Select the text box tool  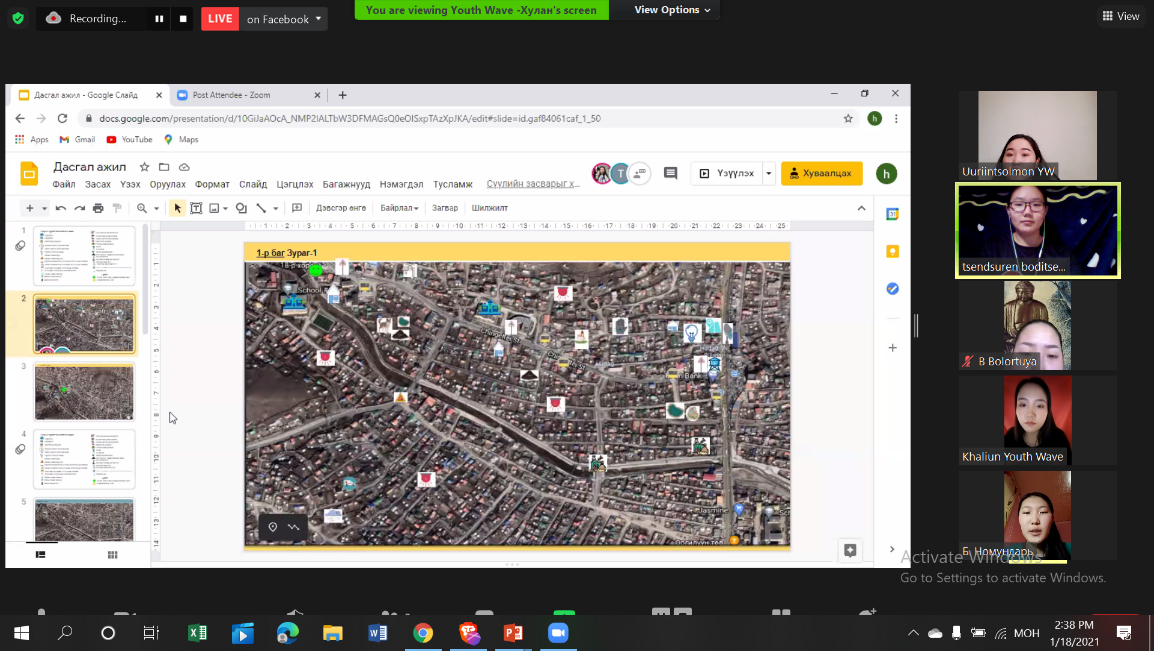196,208
